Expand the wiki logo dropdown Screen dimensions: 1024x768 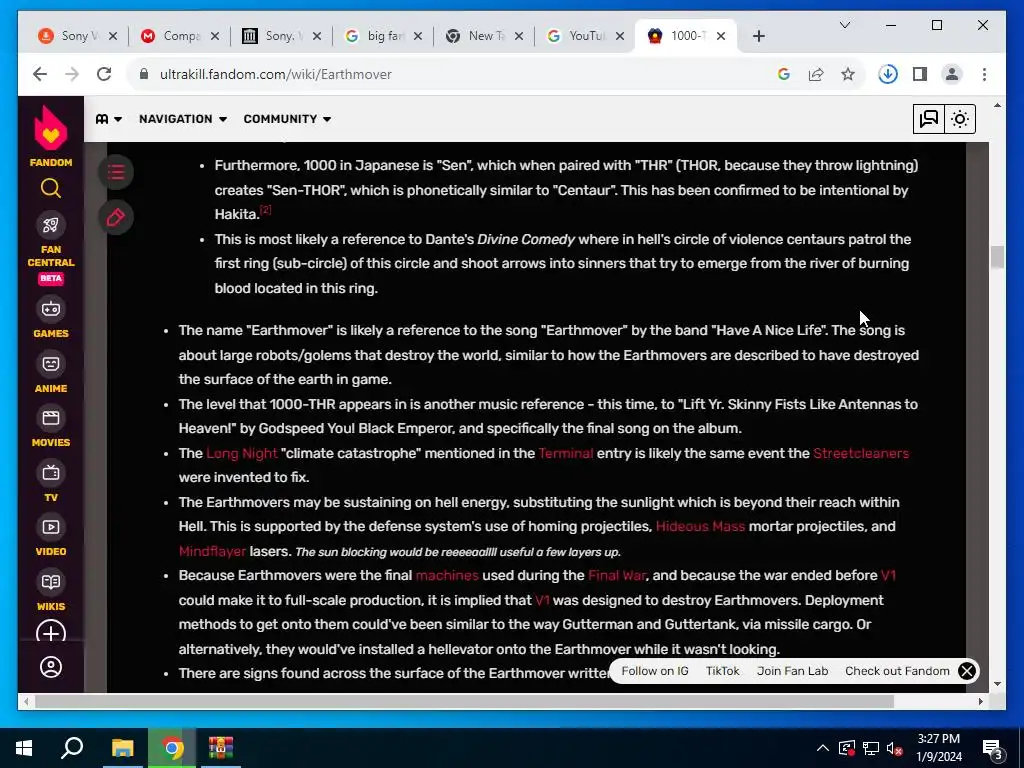point(109,119)
